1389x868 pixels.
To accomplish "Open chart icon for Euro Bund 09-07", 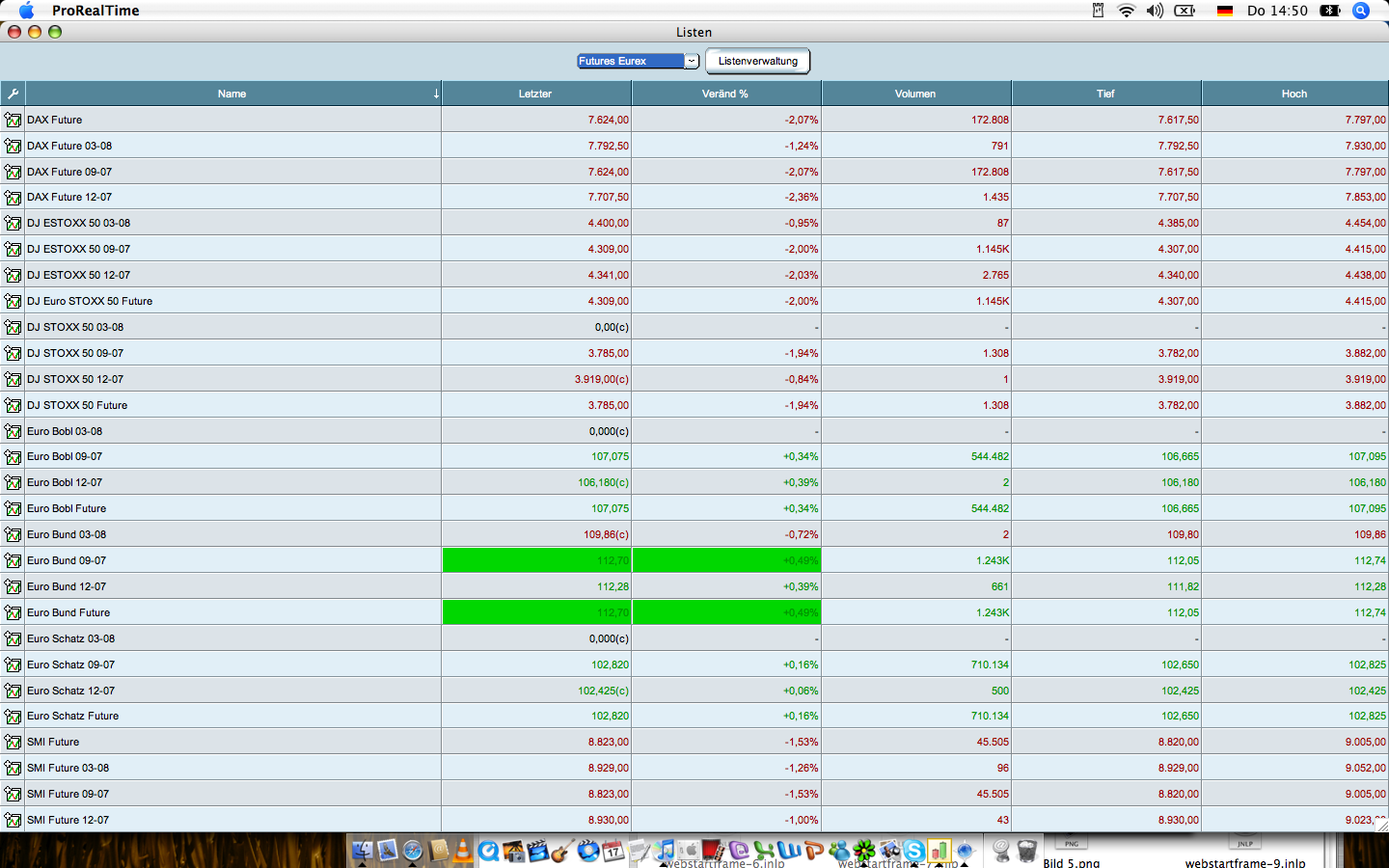I will [13, 561].
